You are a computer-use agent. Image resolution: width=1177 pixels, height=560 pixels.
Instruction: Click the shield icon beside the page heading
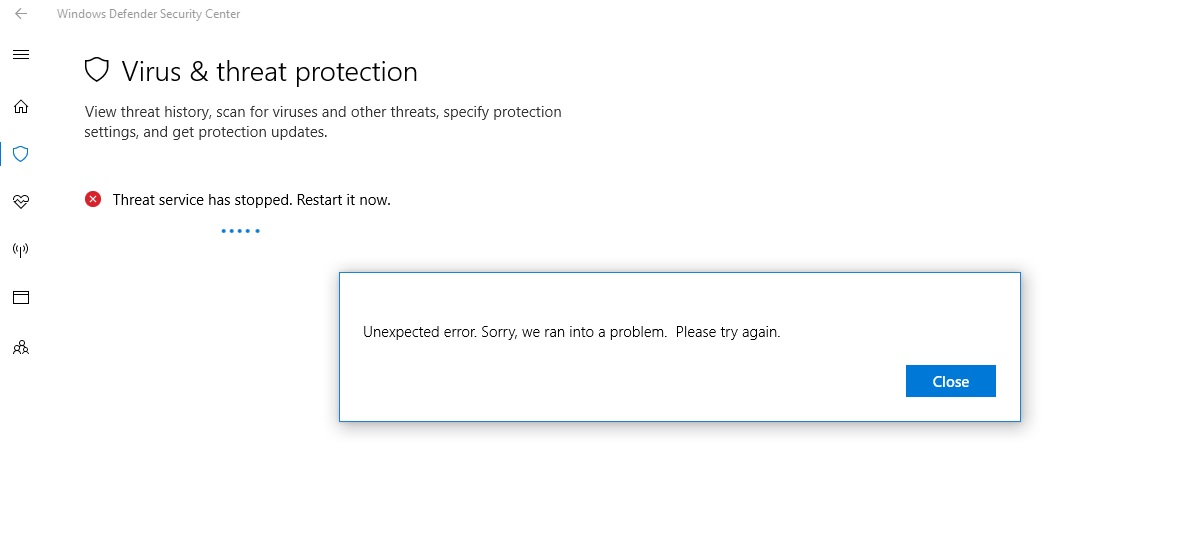(96, 70)
